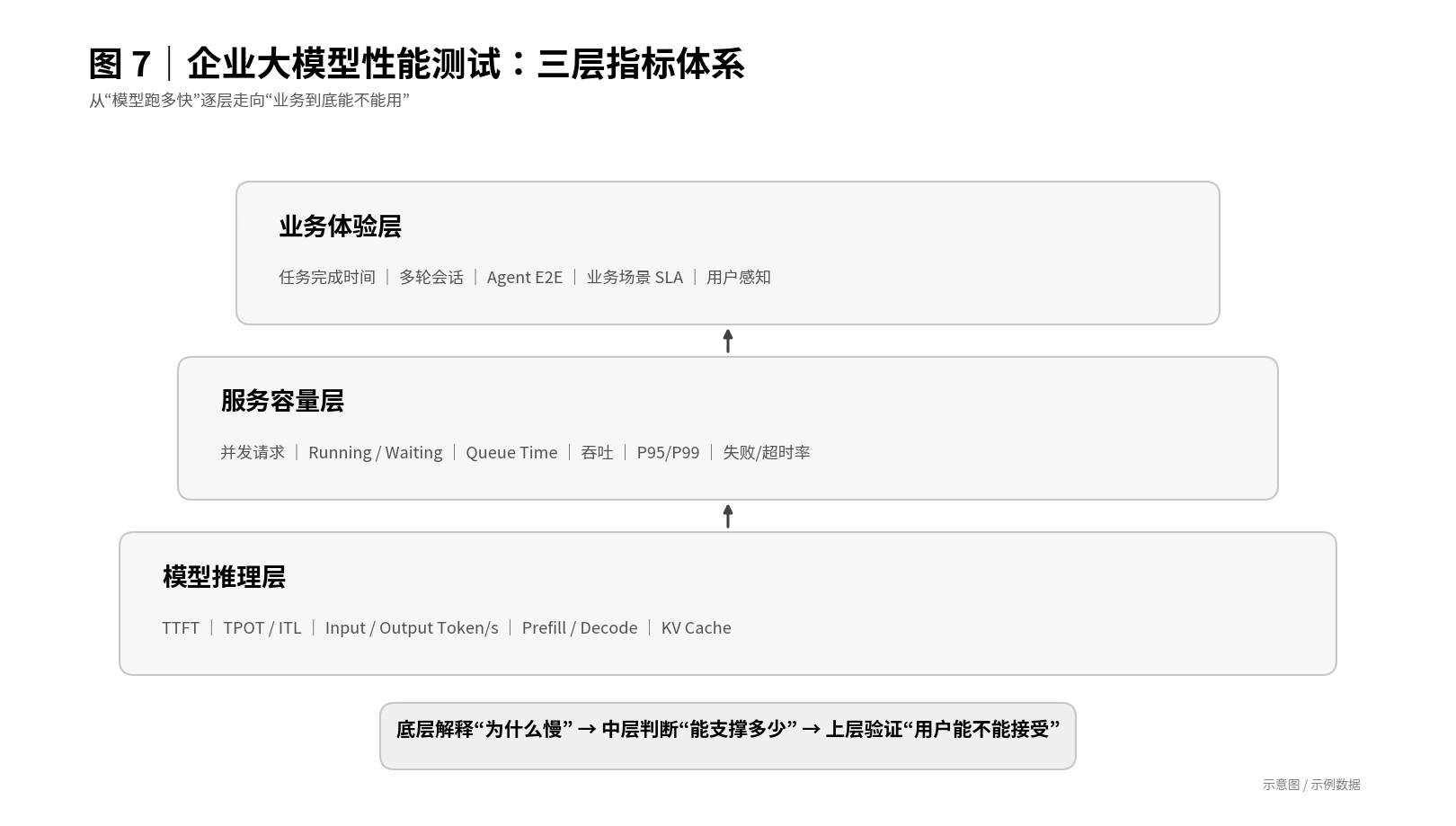Click the title 企业大模型性能测试:三层指标体系
Viewport: 1456px width, 826px height.
pos(466,64)
